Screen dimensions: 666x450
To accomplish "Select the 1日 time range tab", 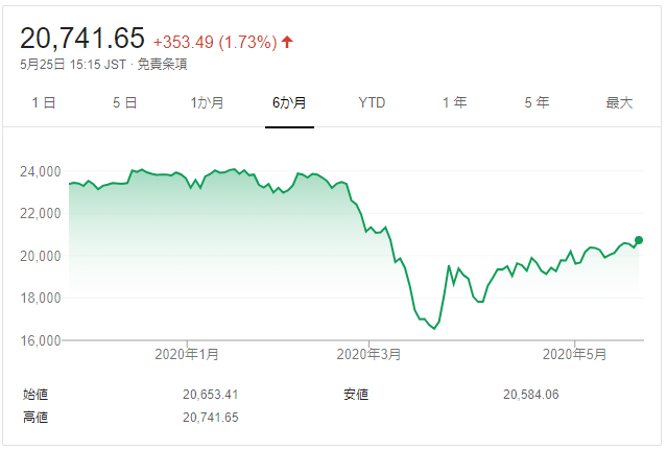I will click(43, 103).
